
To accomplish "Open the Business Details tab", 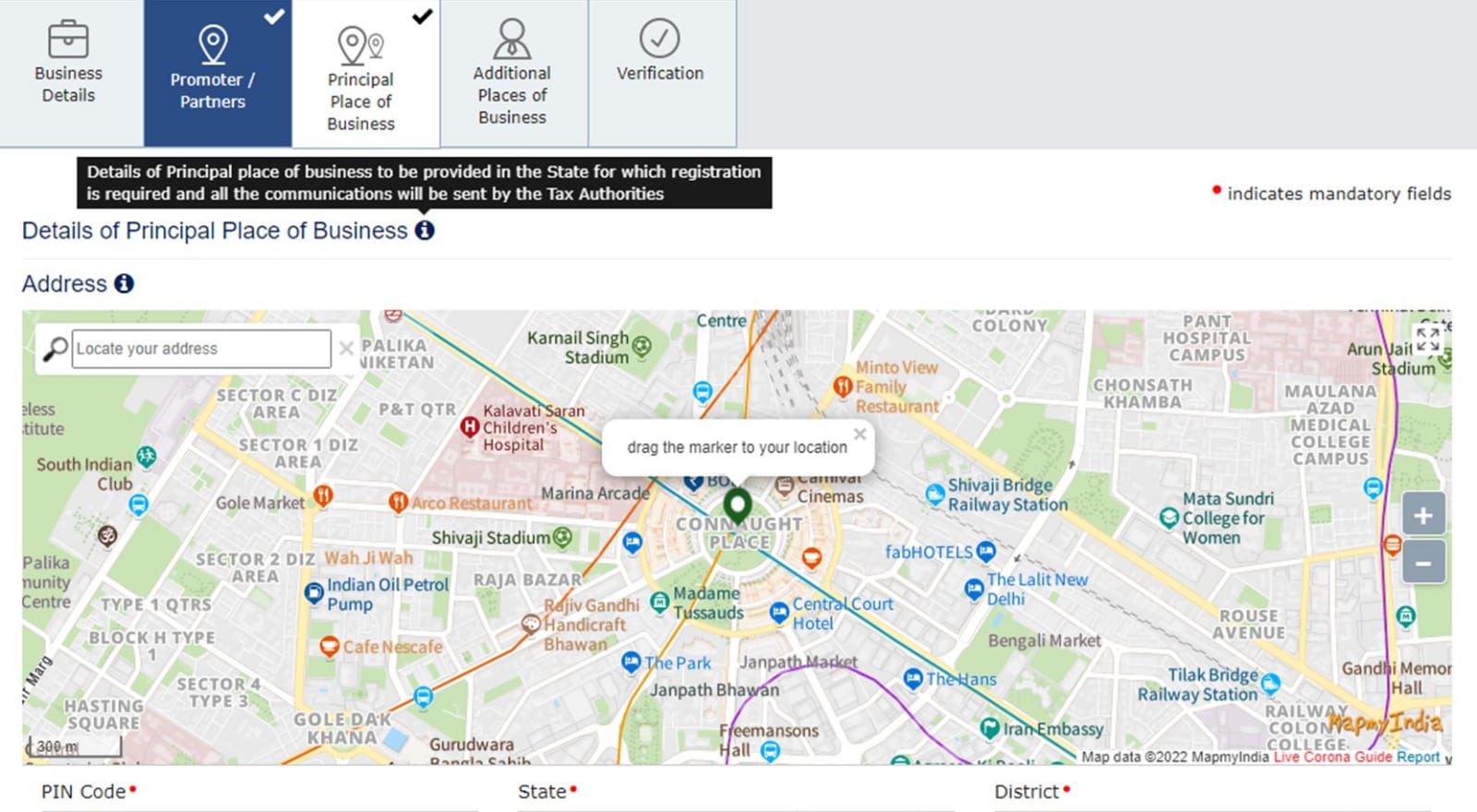I will coord(68,73).
